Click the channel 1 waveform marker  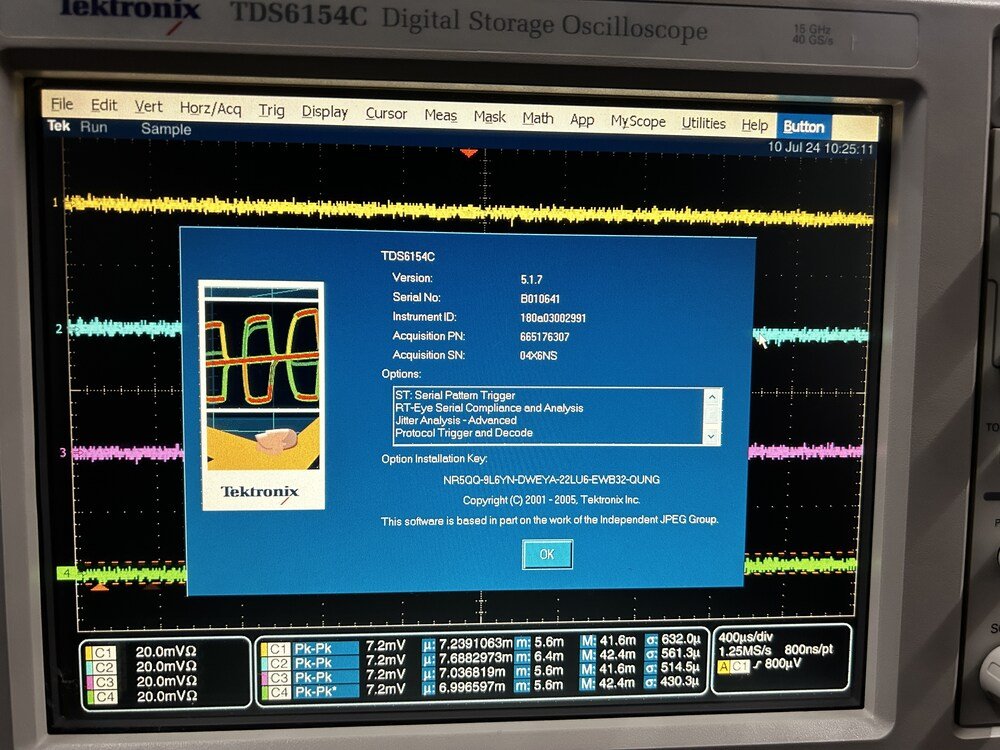55,202
